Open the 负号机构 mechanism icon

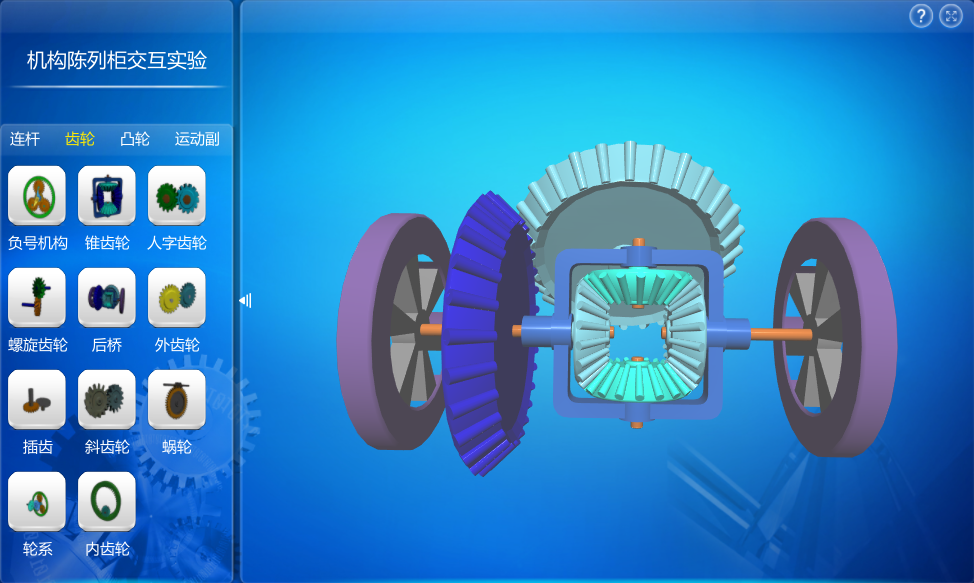pos(37,196)
